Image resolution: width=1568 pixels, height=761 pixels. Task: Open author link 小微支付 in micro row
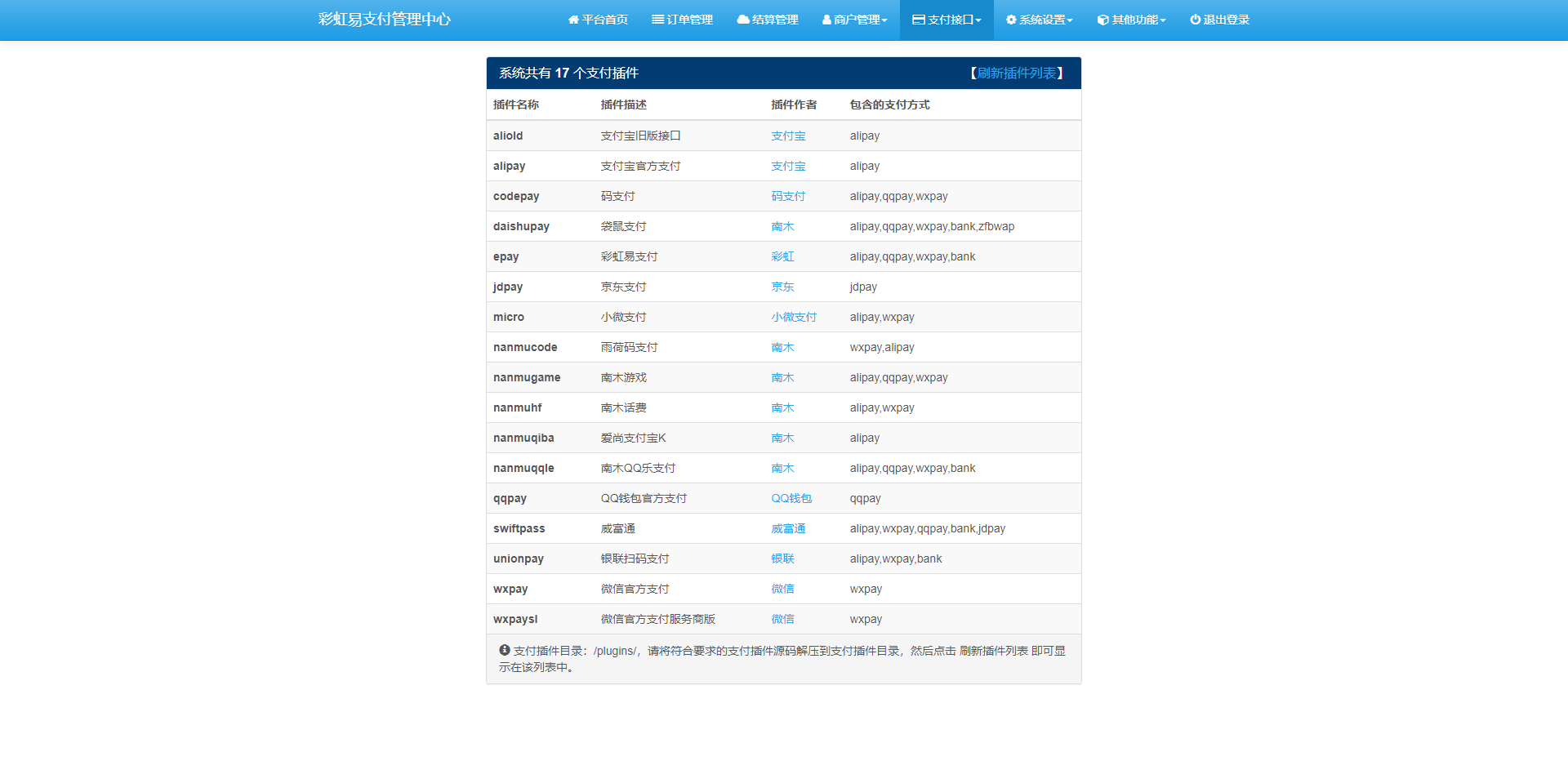(794, 318)
